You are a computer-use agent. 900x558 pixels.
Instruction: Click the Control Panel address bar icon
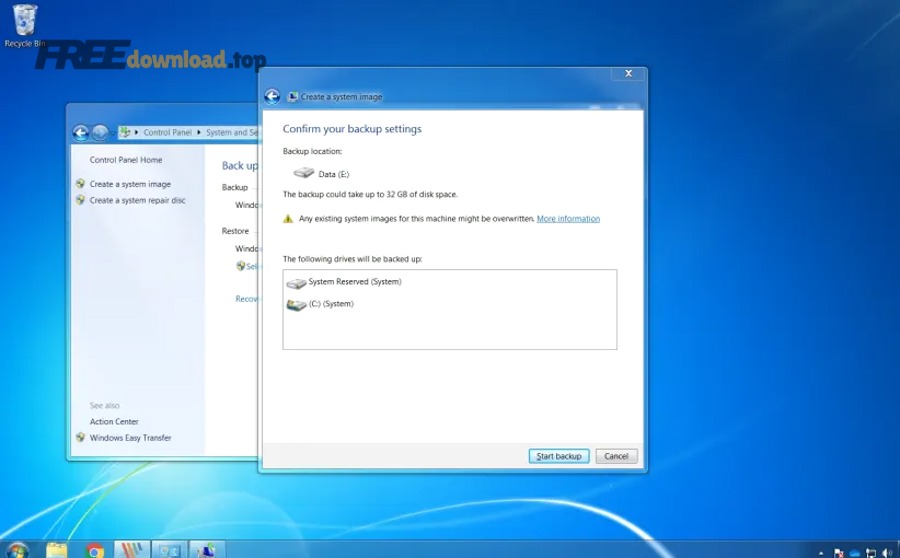coord(125,133)
